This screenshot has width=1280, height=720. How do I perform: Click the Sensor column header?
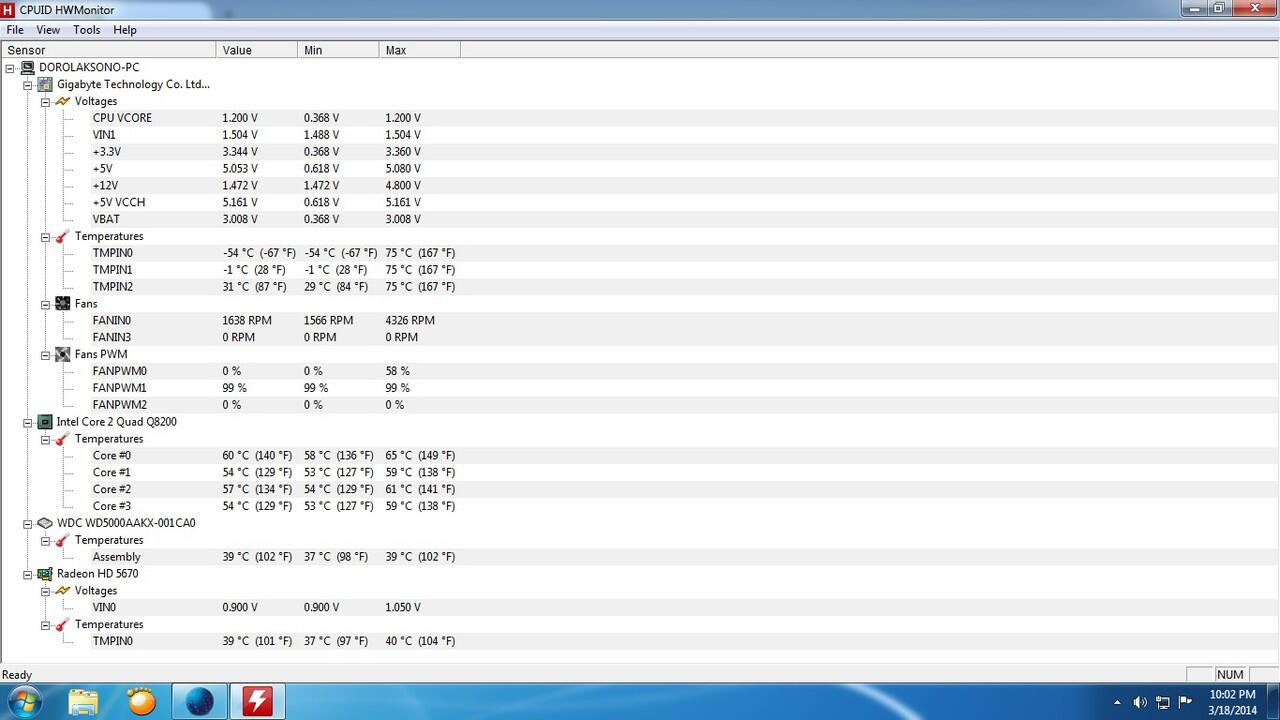[108, 50]
